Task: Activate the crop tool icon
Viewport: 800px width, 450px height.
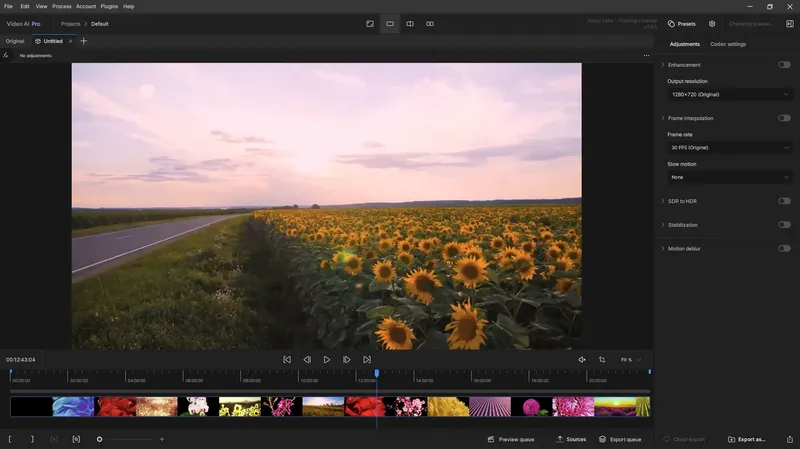Action: (602, 360)
